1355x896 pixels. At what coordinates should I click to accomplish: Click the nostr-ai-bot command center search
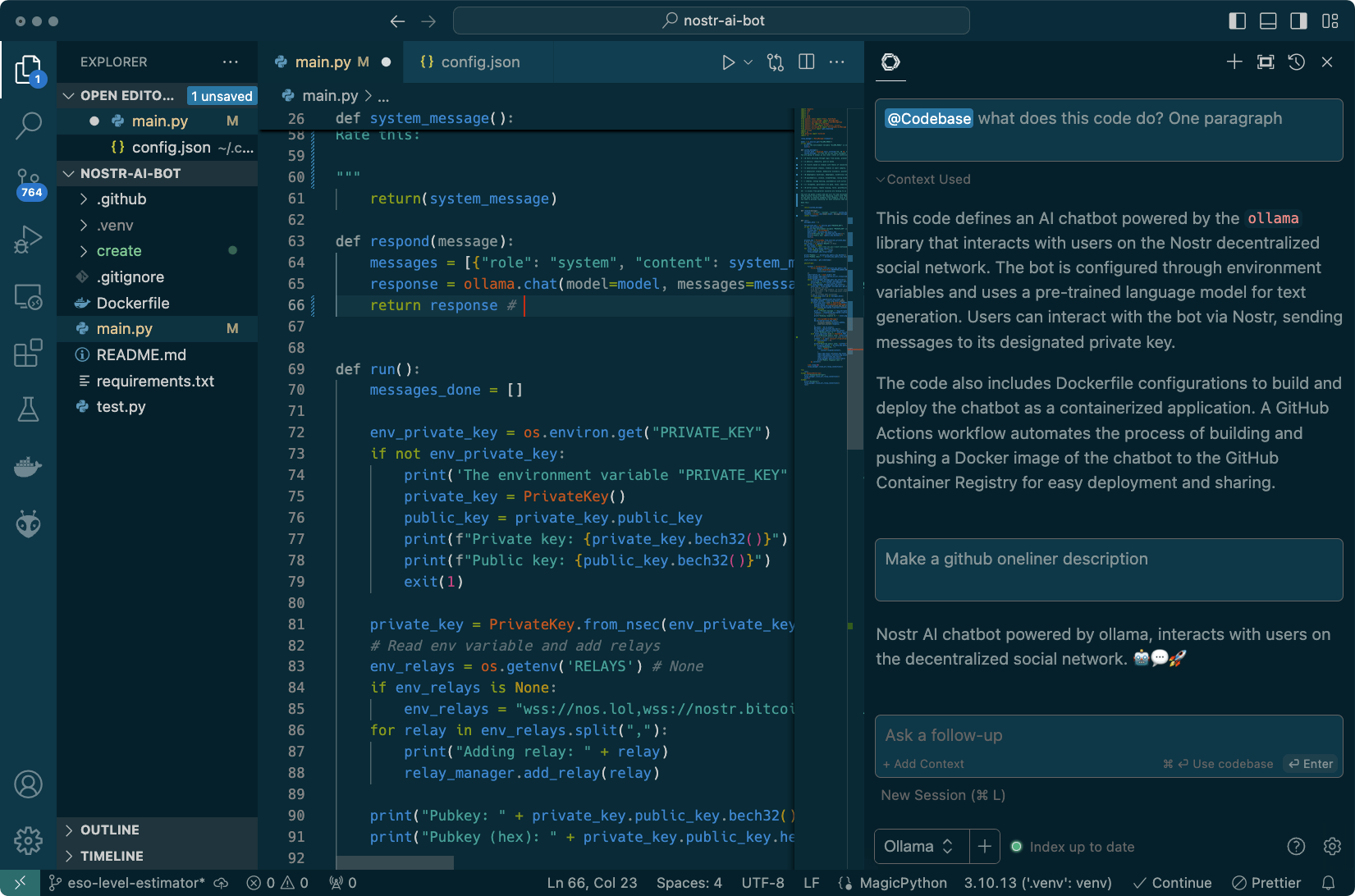[x=712, y=21]
